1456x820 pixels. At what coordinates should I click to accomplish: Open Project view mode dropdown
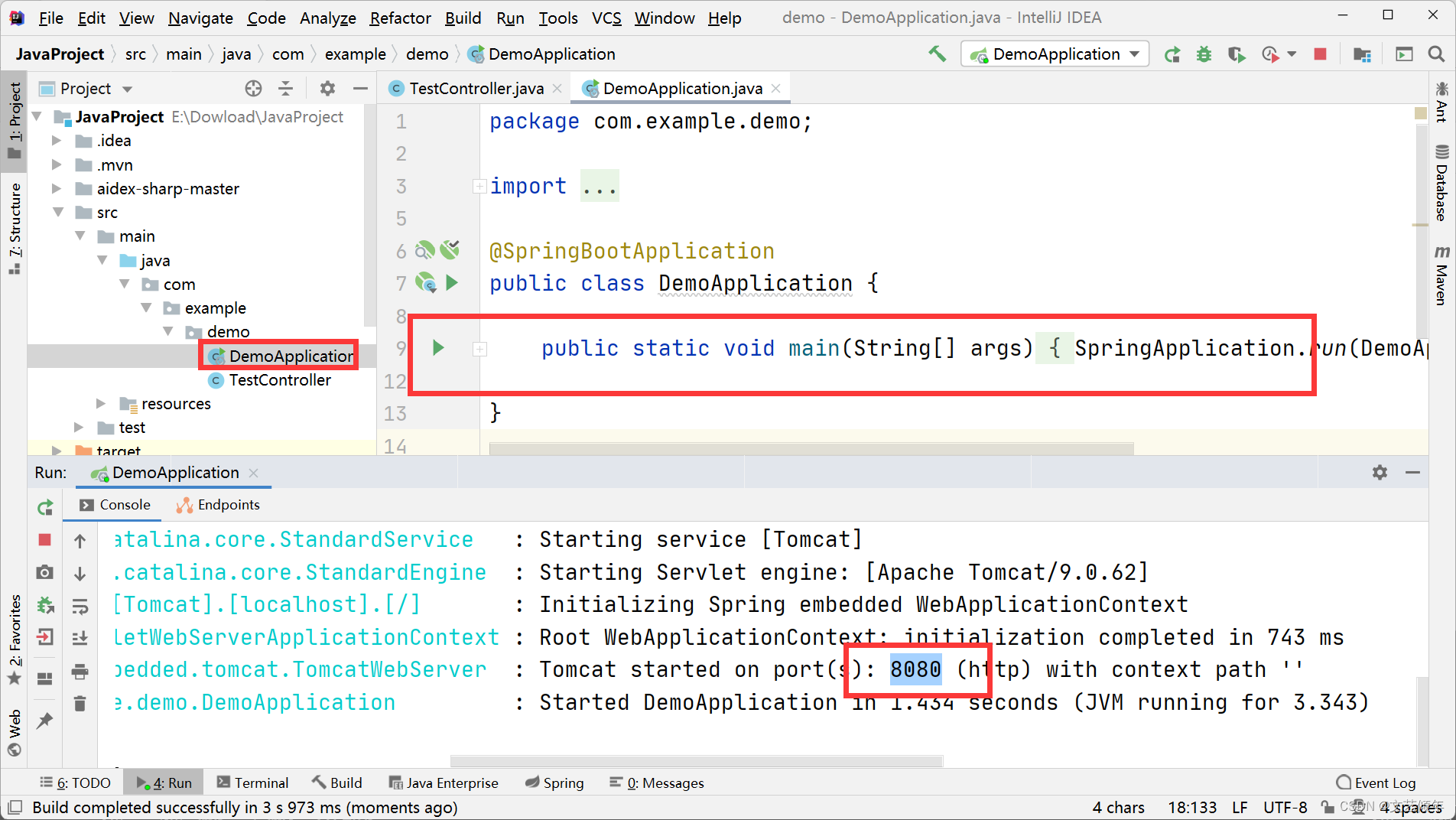click(x=127, y=89)
